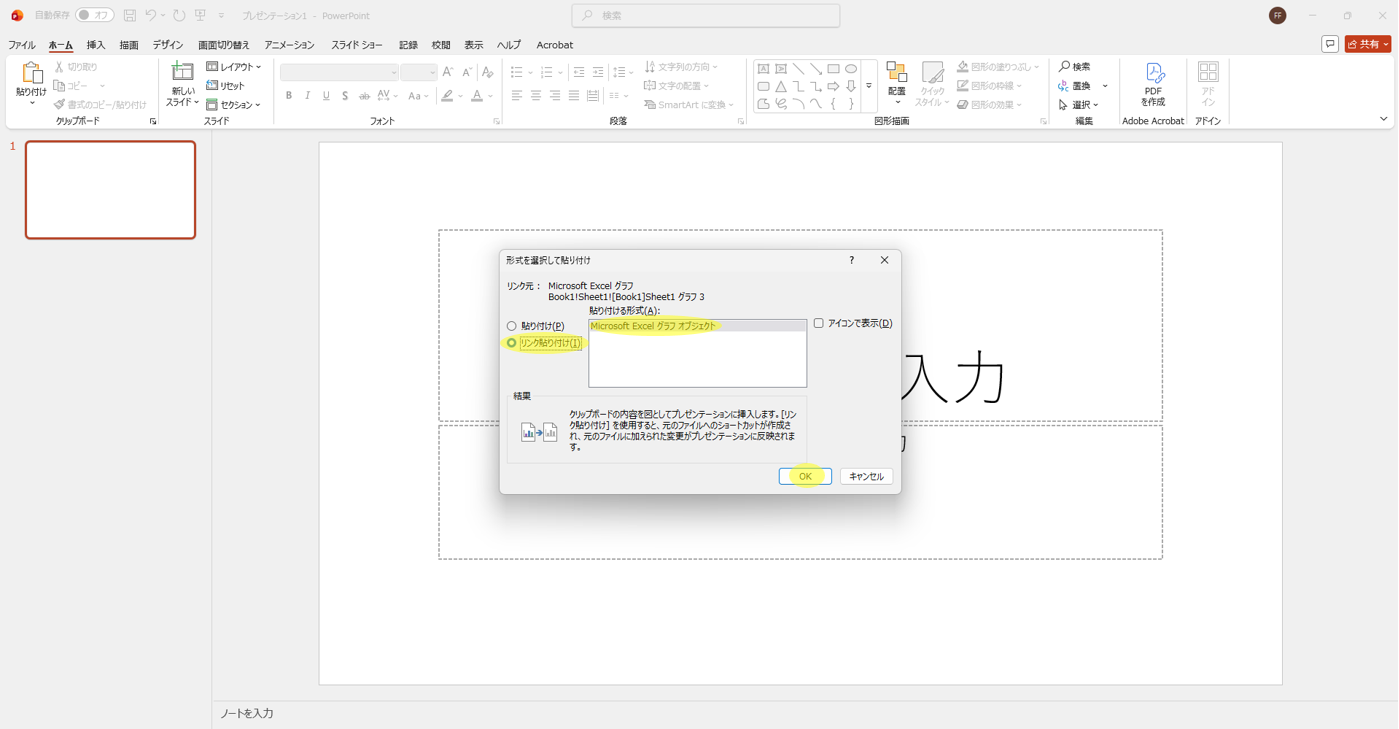Click the Paste clipboard icon in ribbon
The width and height of the screenshot is (1399, 729).
click(x=31, y=74)
